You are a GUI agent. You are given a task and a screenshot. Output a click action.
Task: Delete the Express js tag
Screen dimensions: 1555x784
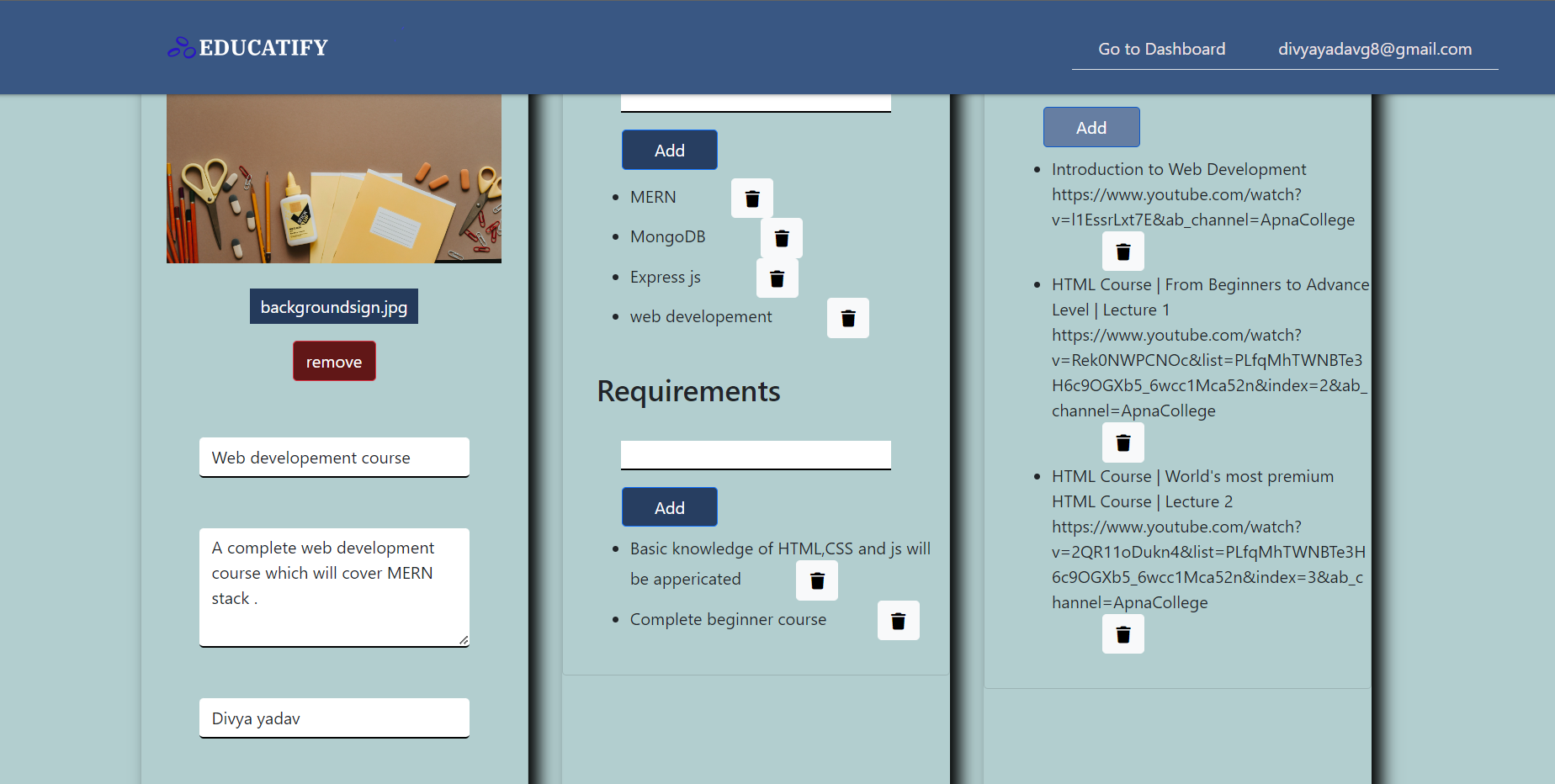(777, 278)
